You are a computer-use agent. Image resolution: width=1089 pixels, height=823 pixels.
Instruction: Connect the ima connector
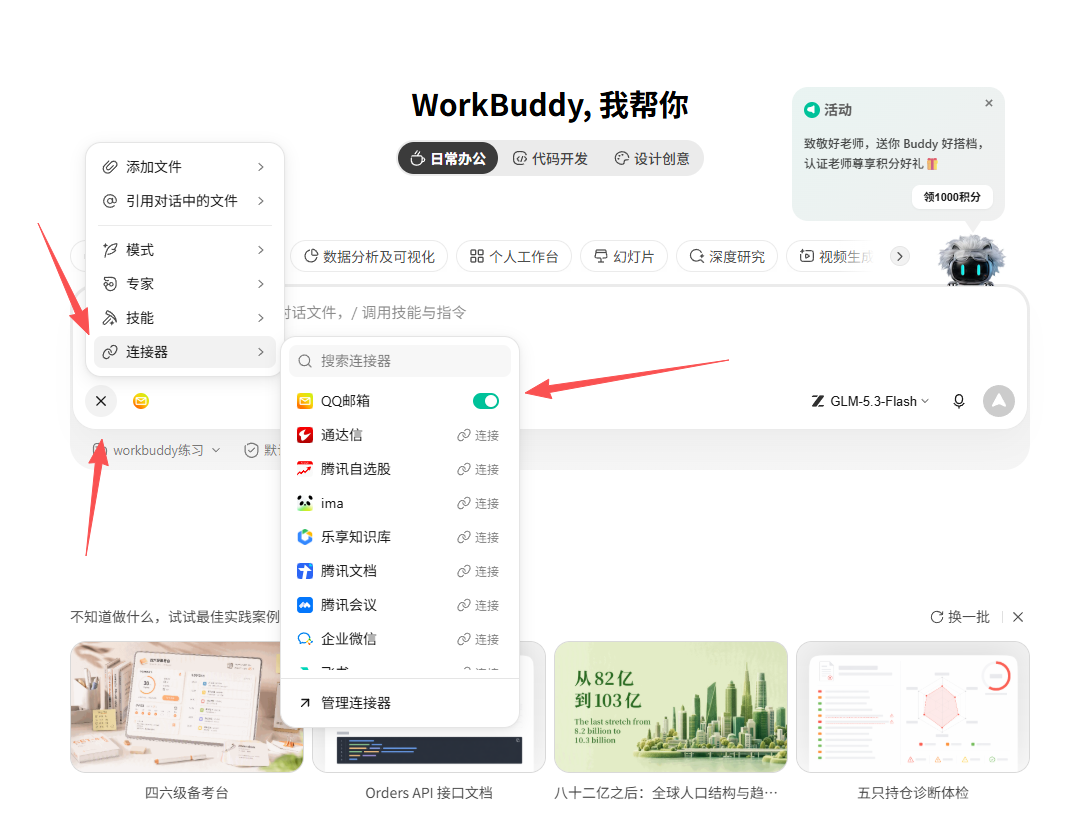478,504
